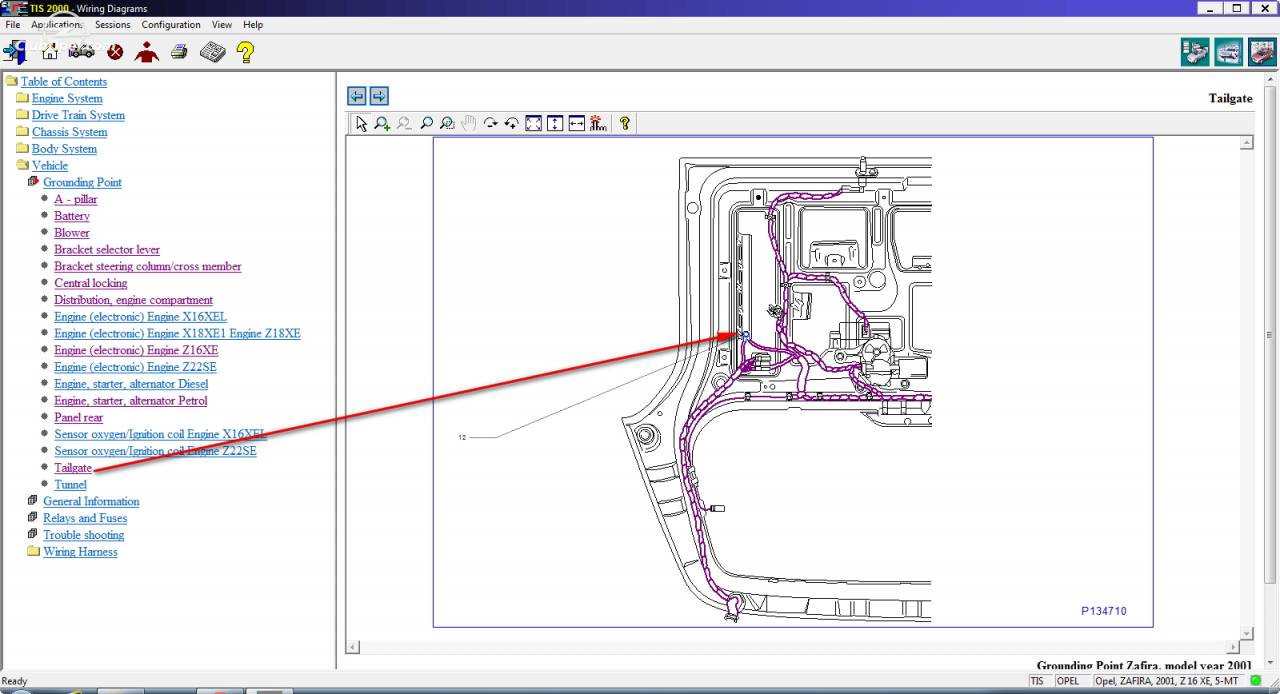Select the hand pan tool
The image size is (1280, 694).
pos(468,123)
